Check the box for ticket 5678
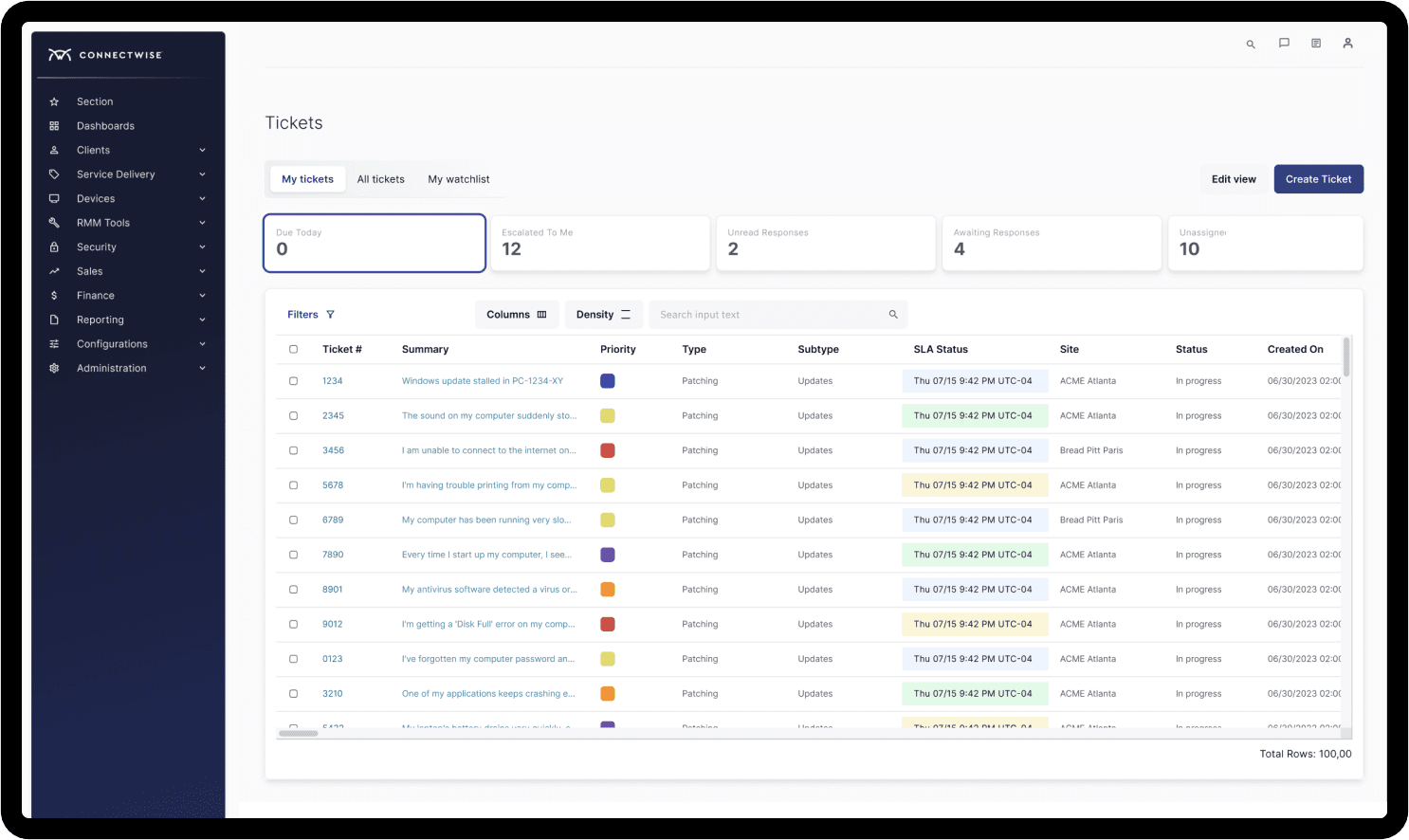 point(293,485)
